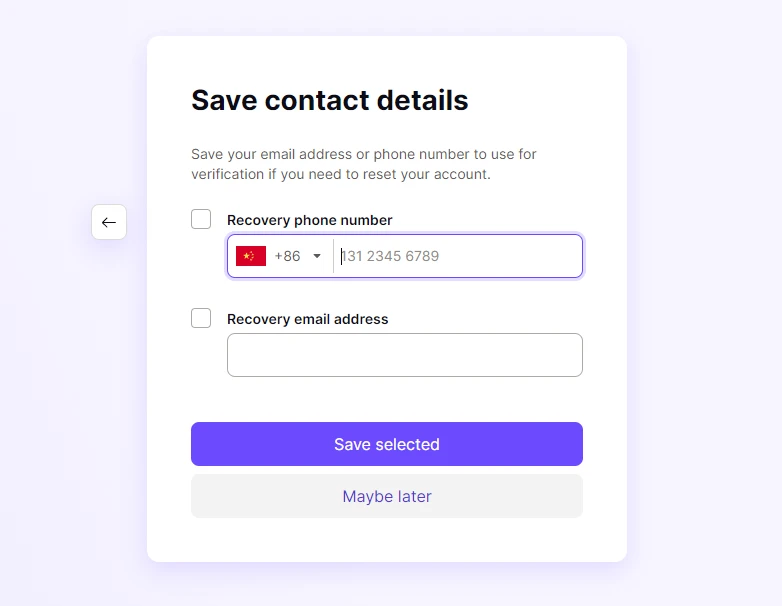The width and height of the screenshot is (782, 606).
Task: Focus the recovery email address text box
Action: tap(405, 355)
